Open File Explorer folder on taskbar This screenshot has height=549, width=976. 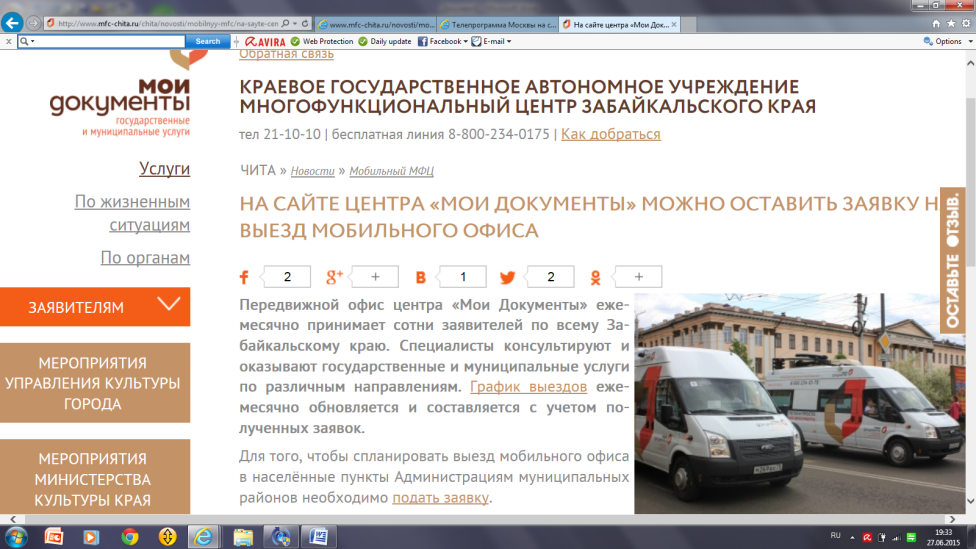pyautogui.click(x=243, y=537)
